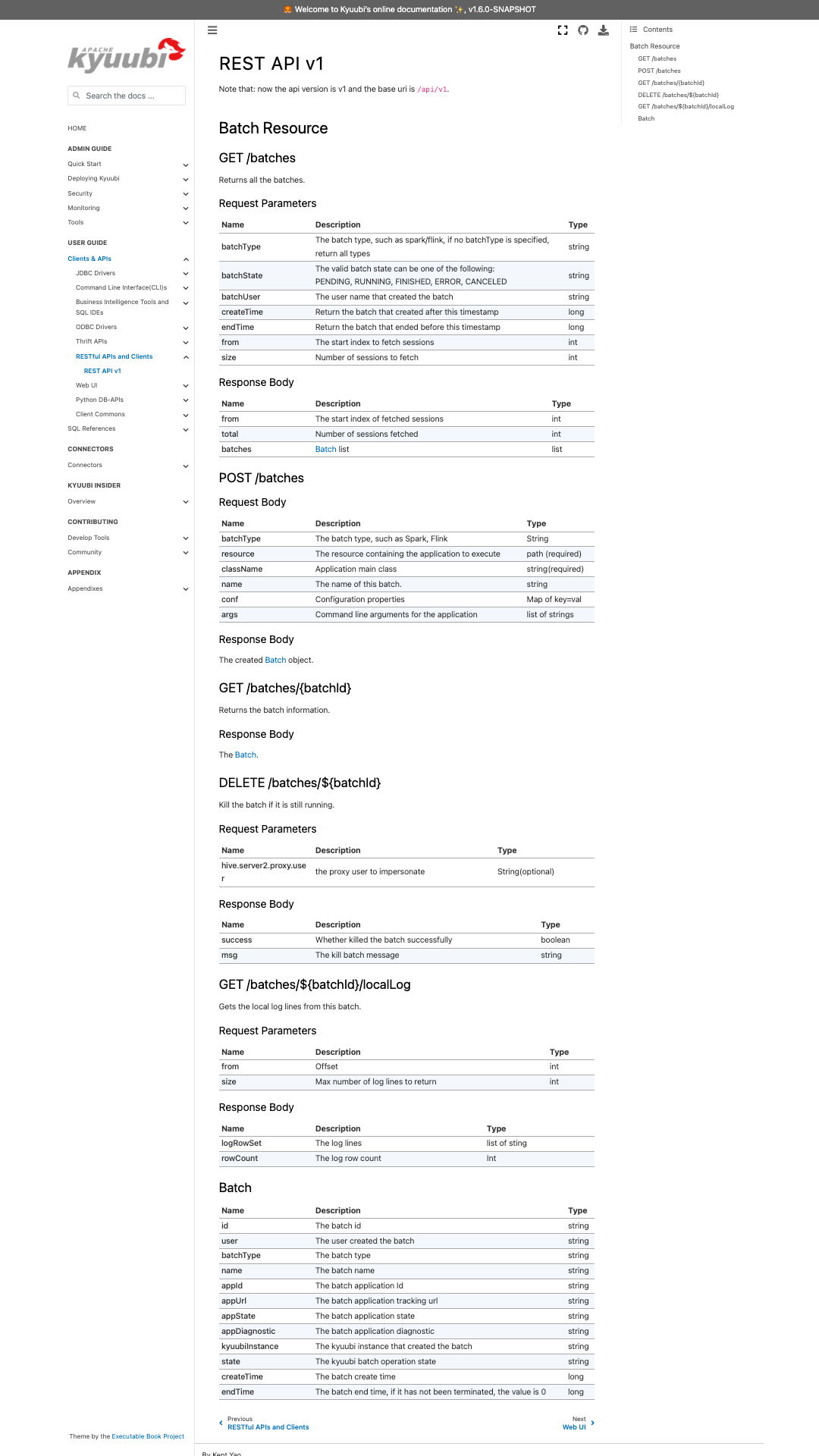Image resolution: width=819 pixels, height=1456 pixels.
Task: Click the className row in request body
Action: click(x=406, y=569)
